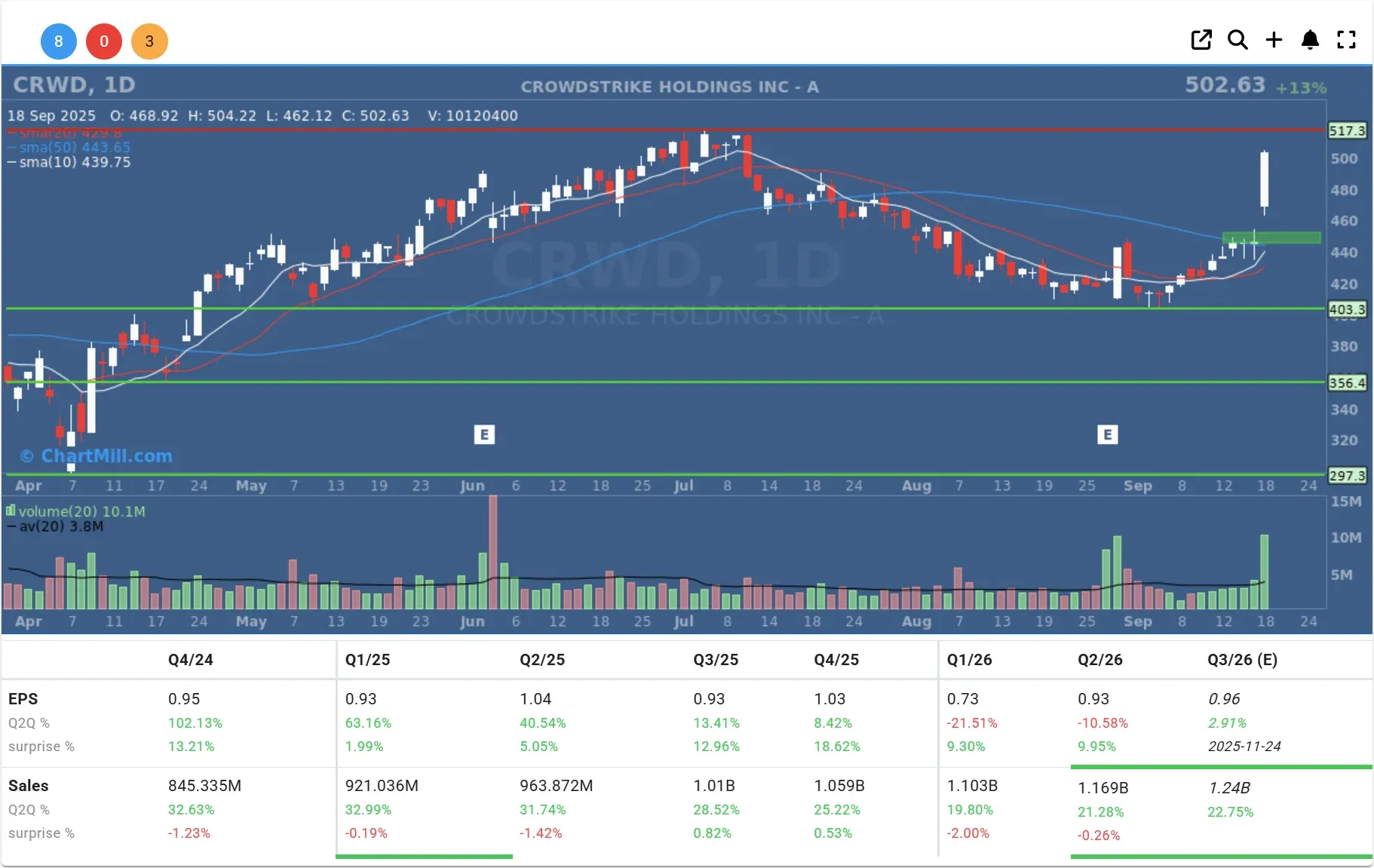Click the Q3/26 (E) column header
1374x868 pixels.
(1242, 660)
